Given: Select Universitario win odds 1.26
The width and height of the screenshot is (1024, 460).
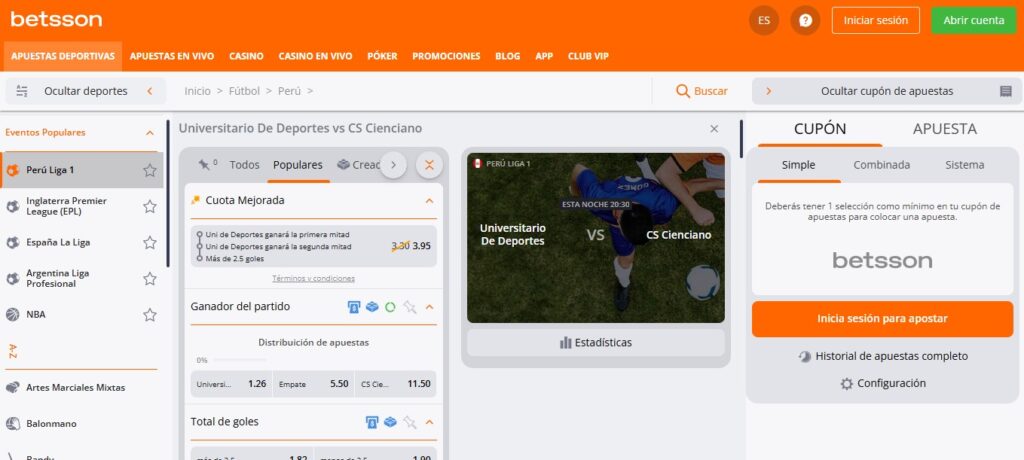Looking at the screenshot, I should click(x=231, y=384).
